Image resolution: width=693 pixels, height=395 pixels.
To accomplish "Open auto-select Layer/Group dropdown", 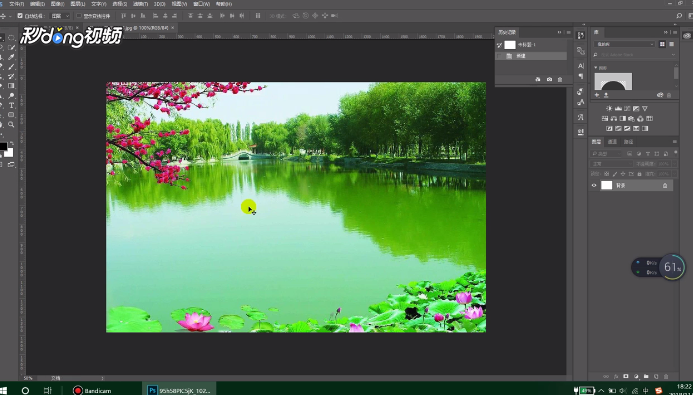I will (x=61, y=15).
